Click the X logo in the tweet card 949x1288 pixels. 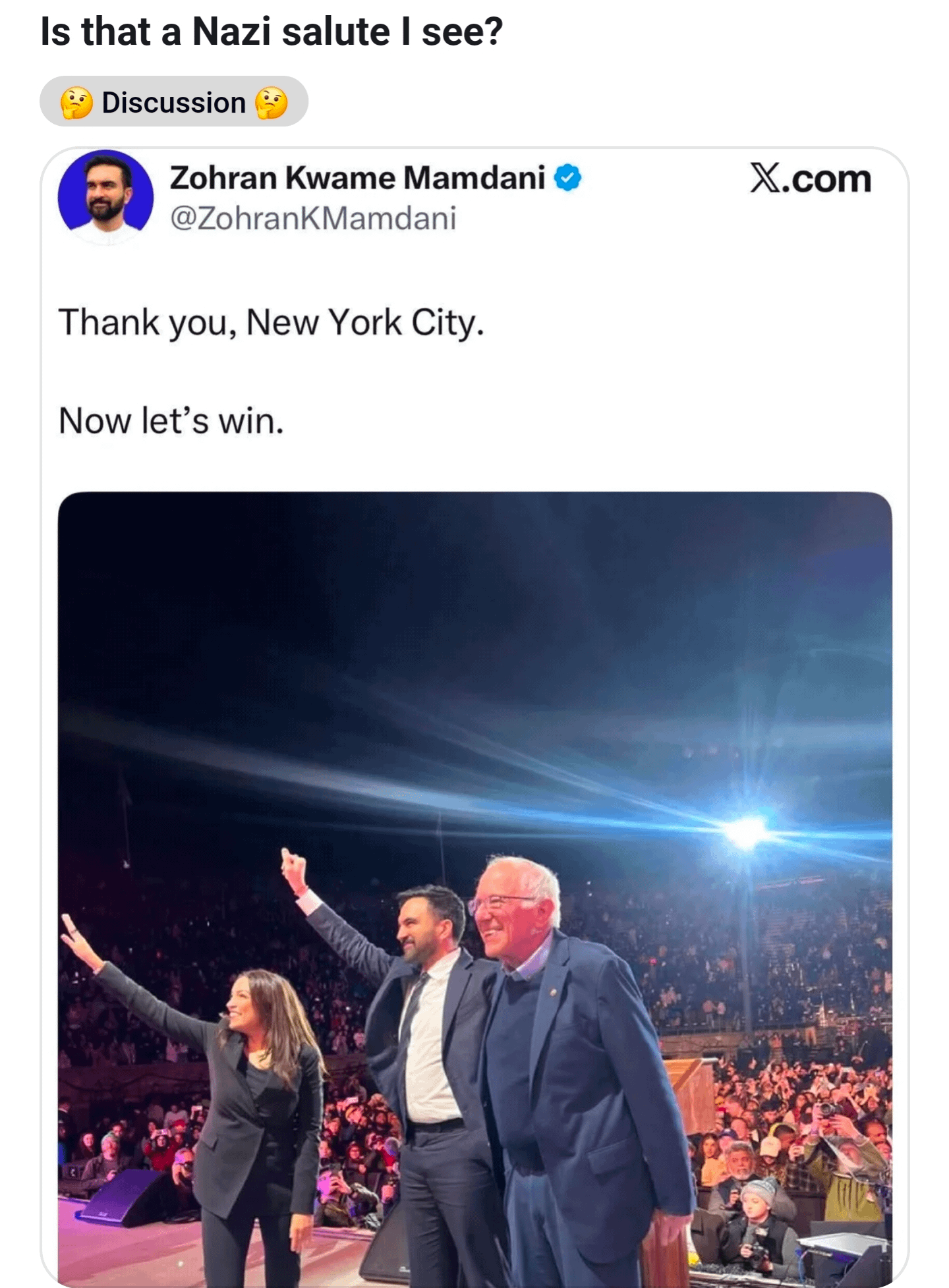point(765,178)
